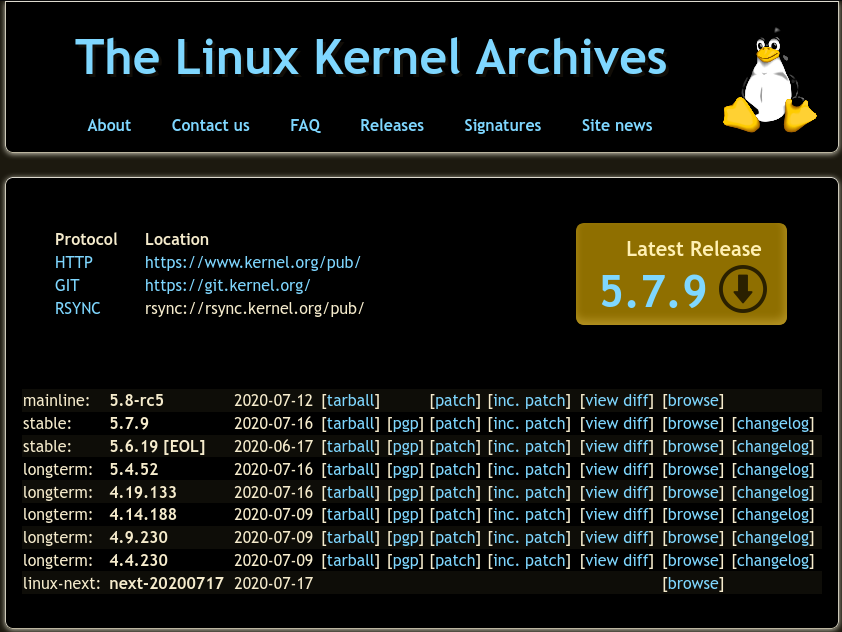View diff for longterm 5.4.52
This screenshot has width=842, height=632.
[x=616, y=469]
